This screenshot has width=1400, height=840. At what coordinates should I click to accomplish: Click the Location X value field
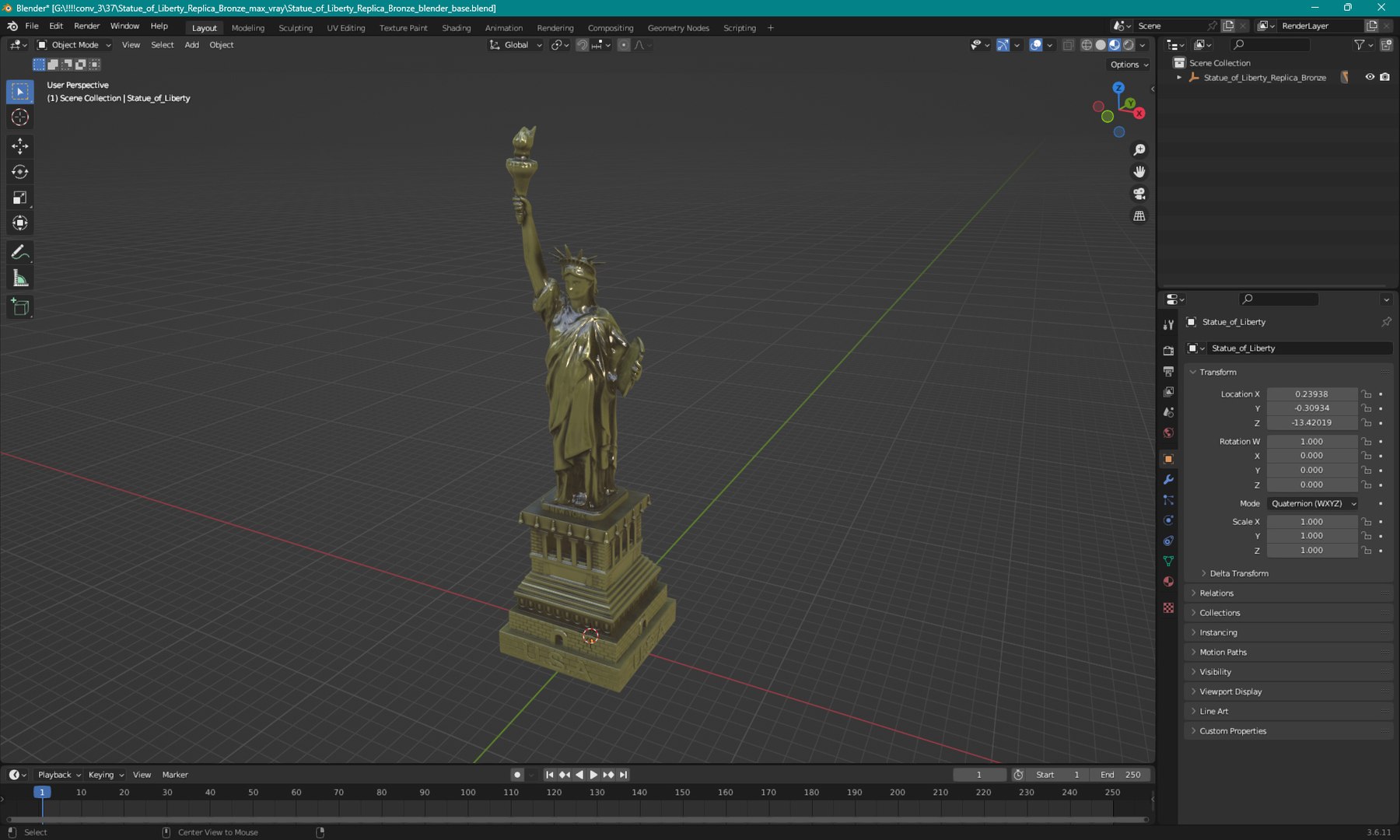[1311, 394]
